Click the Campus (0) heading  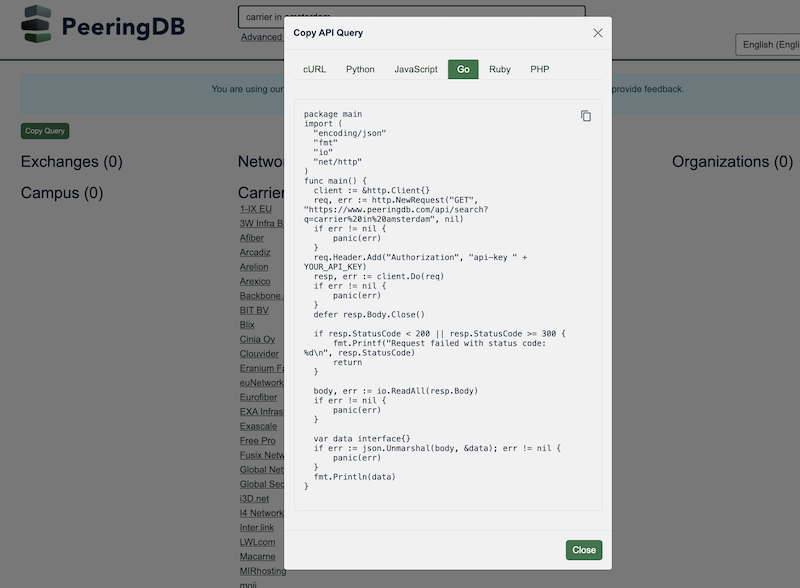[62, 193]
